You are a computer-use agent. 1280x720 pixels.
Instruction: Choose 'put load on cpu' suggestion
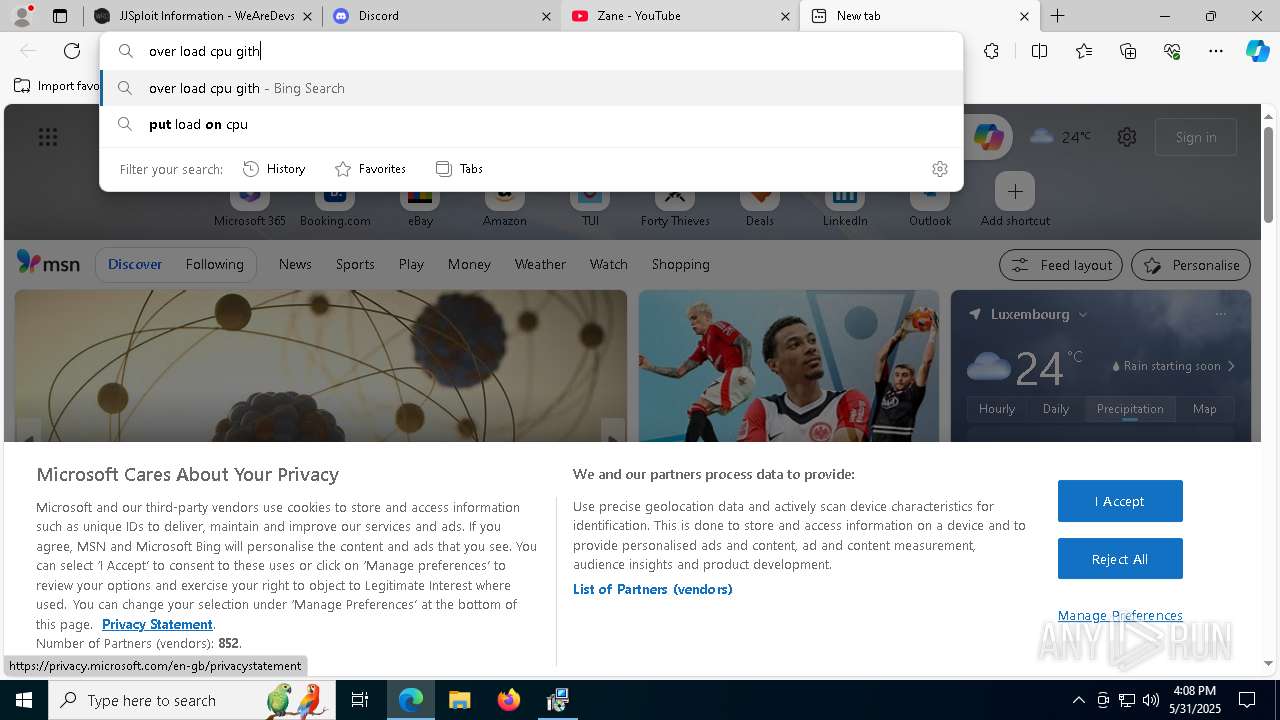532,124
